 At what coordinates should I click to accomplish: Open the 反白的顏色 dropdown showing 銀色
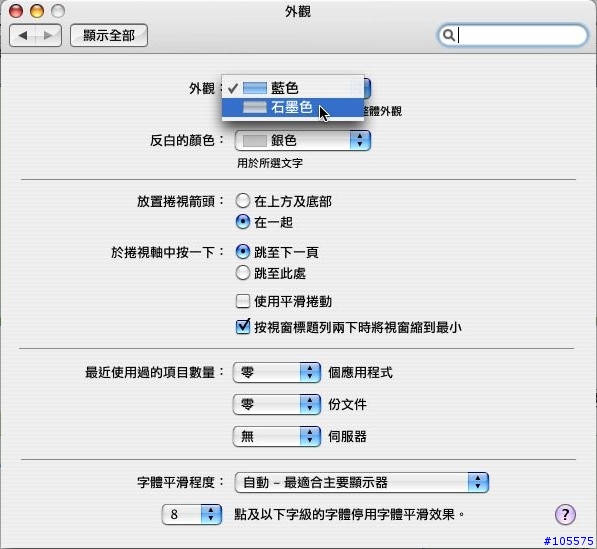[303, 140]
